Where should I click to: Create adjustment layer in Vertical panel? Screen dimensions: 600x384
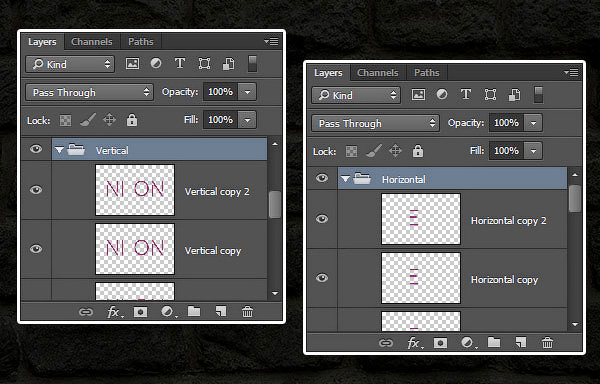(x=168, y=312)
